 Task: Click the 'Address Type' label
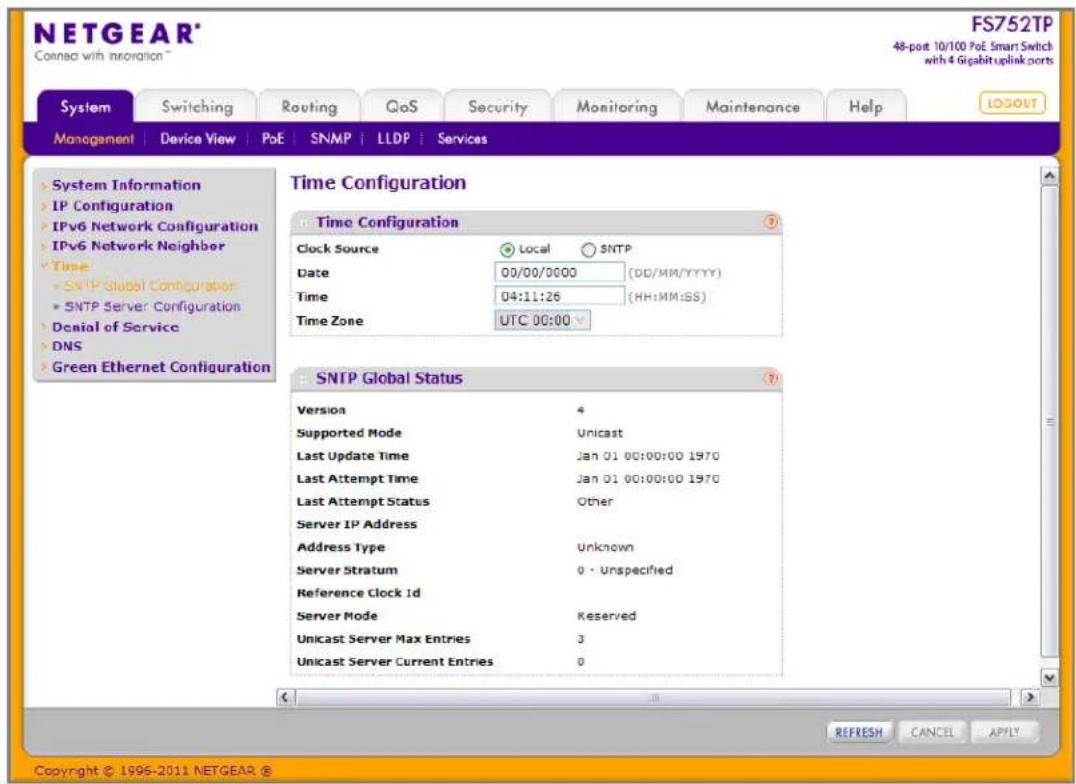[x=341, y=547]
